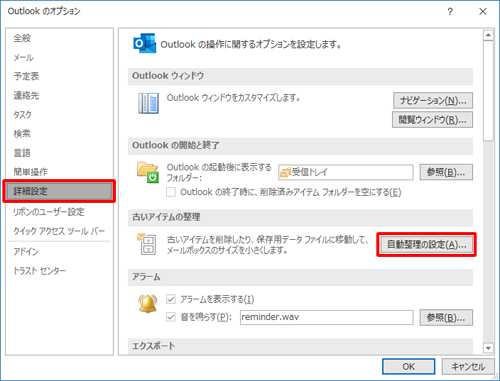This screenshot has width=500, height=381.
Task: Open the メール options category
Action: pos(23,57)
